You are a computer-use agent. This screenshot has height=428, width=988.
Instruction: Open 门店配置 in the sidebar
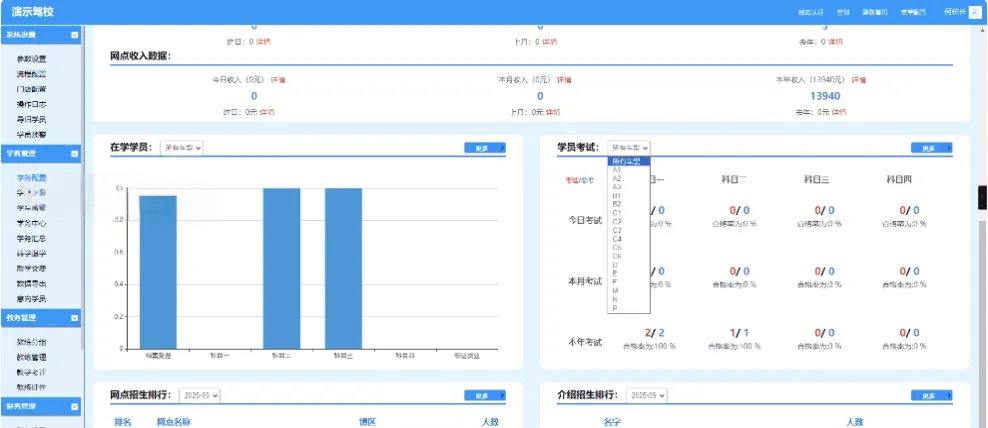32,90
